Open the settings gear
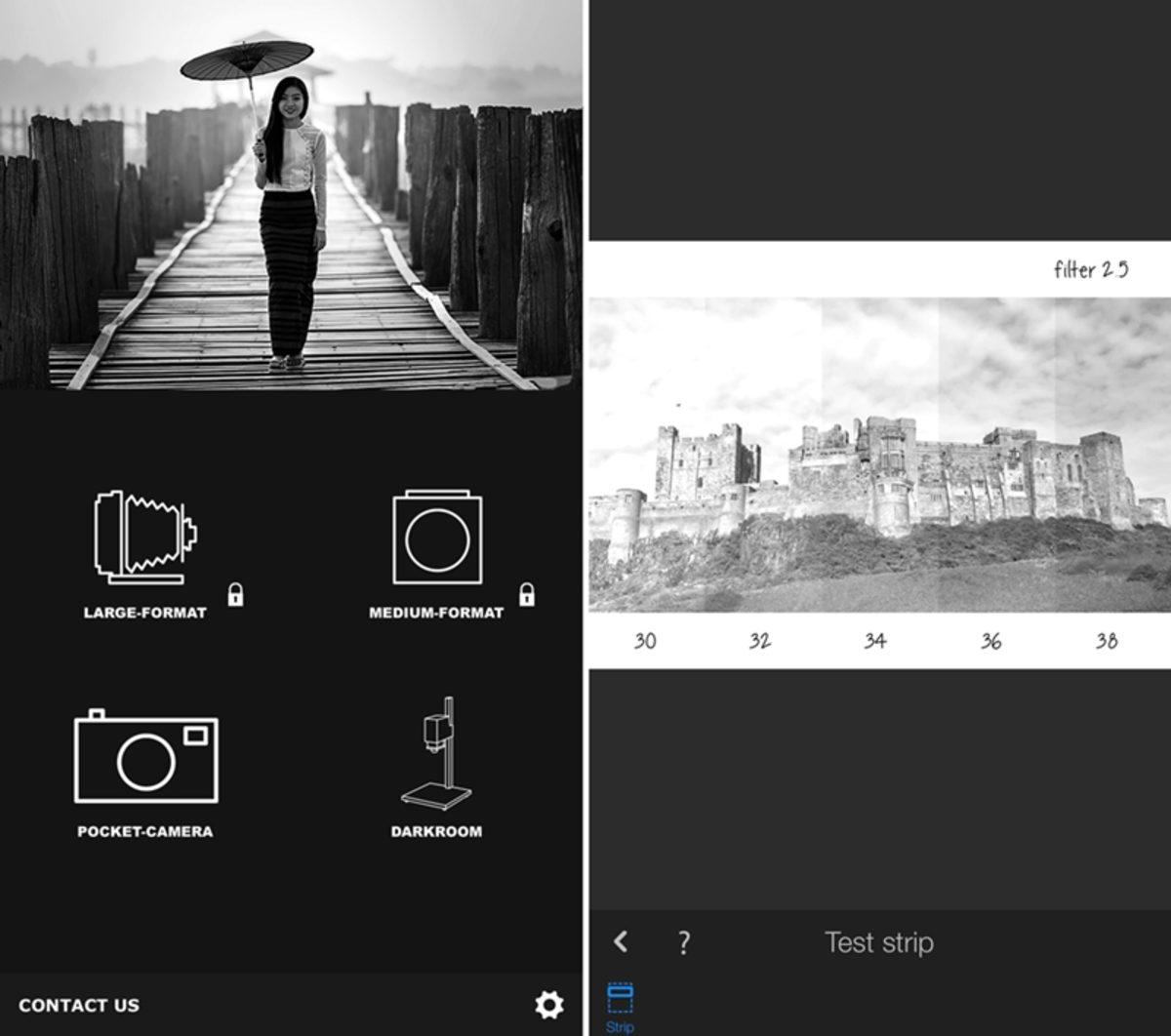 [550, 1003]
